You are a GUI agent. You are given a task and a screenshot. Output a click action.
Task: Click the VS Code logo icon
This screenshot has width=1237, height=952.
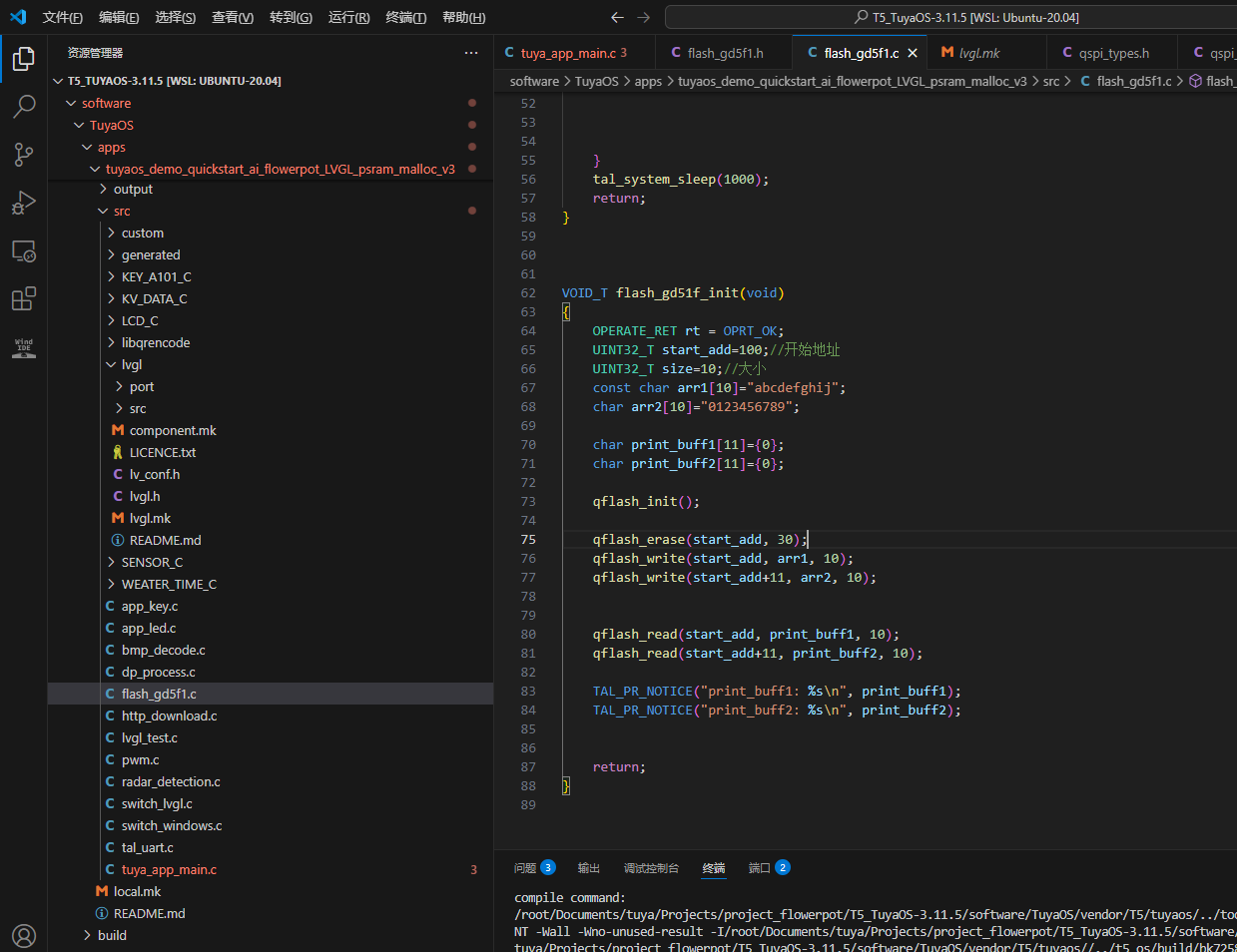coord(18,17)
